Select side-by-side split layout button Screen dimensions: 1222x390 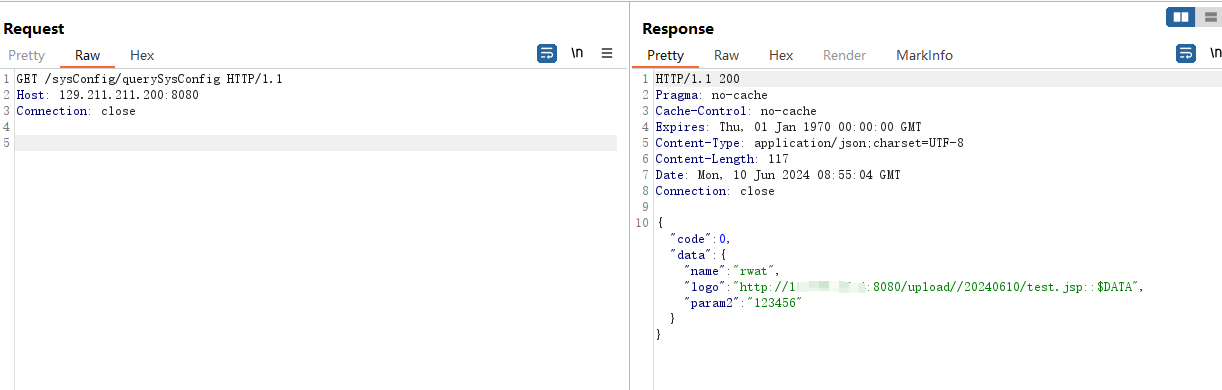pos(1180,17)
